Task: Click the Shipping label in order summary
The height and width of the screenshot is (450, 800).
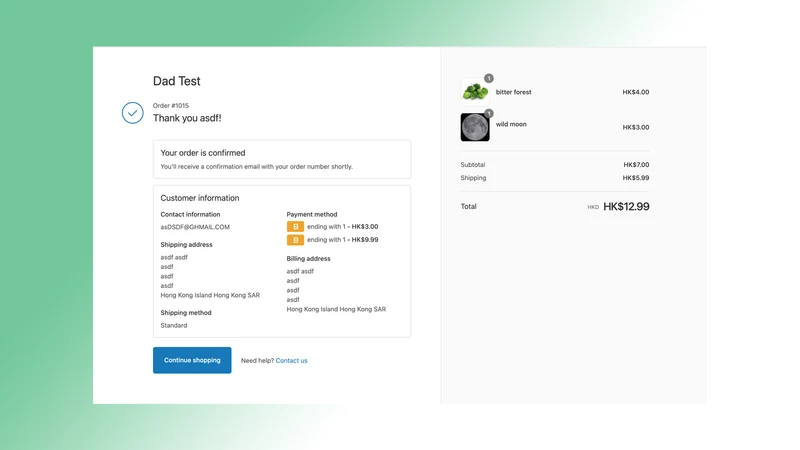Action: 473,178
